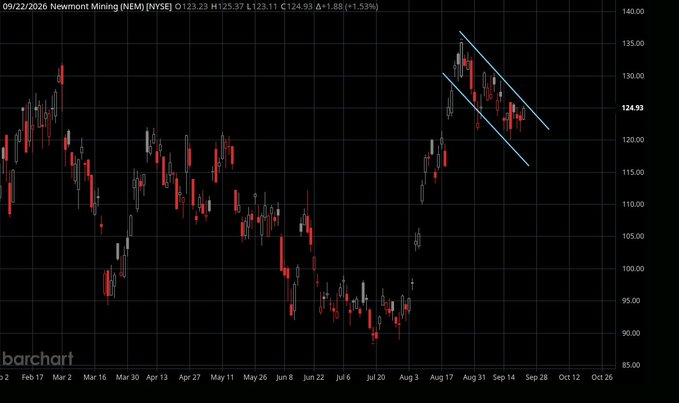Click the Sep 28 date label
The width and height of the screenshot is (679, 403).
coord(537,377)
